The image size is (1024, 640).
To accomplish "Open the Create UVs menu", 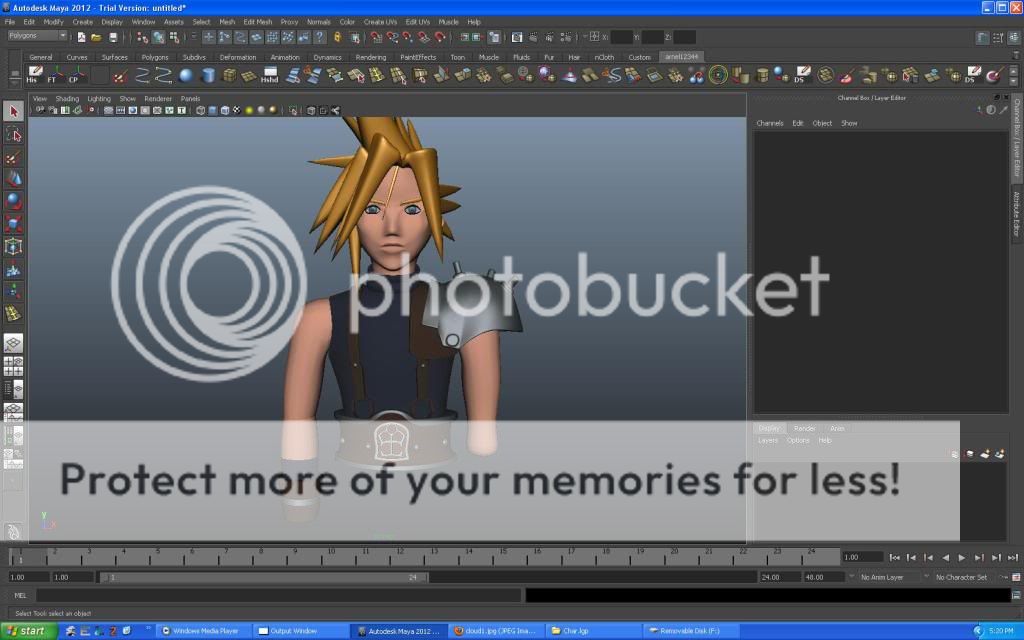I will (x=380, y=22).
